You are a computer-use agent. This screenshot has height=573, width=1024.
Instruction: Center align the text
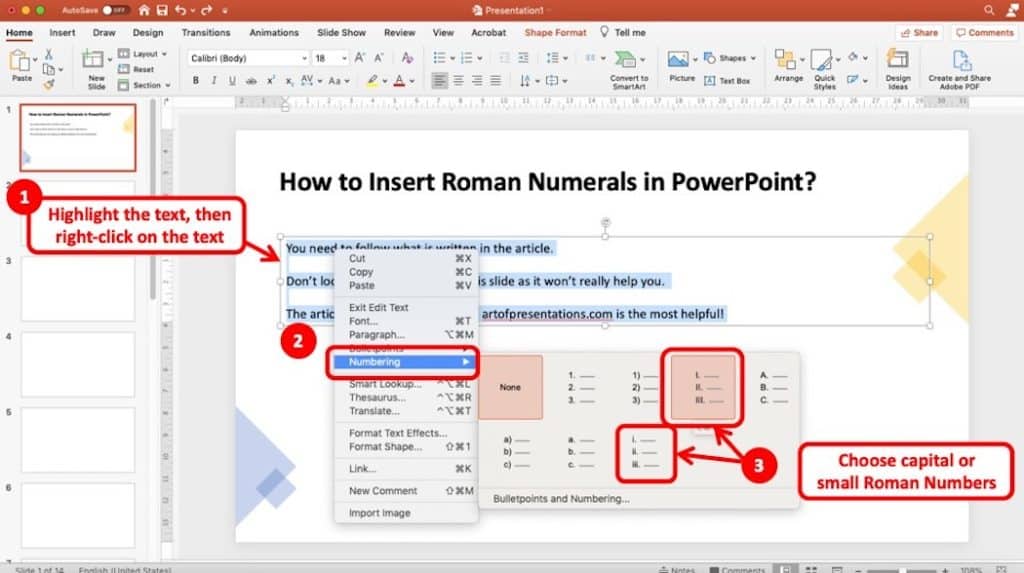(458, 80)
